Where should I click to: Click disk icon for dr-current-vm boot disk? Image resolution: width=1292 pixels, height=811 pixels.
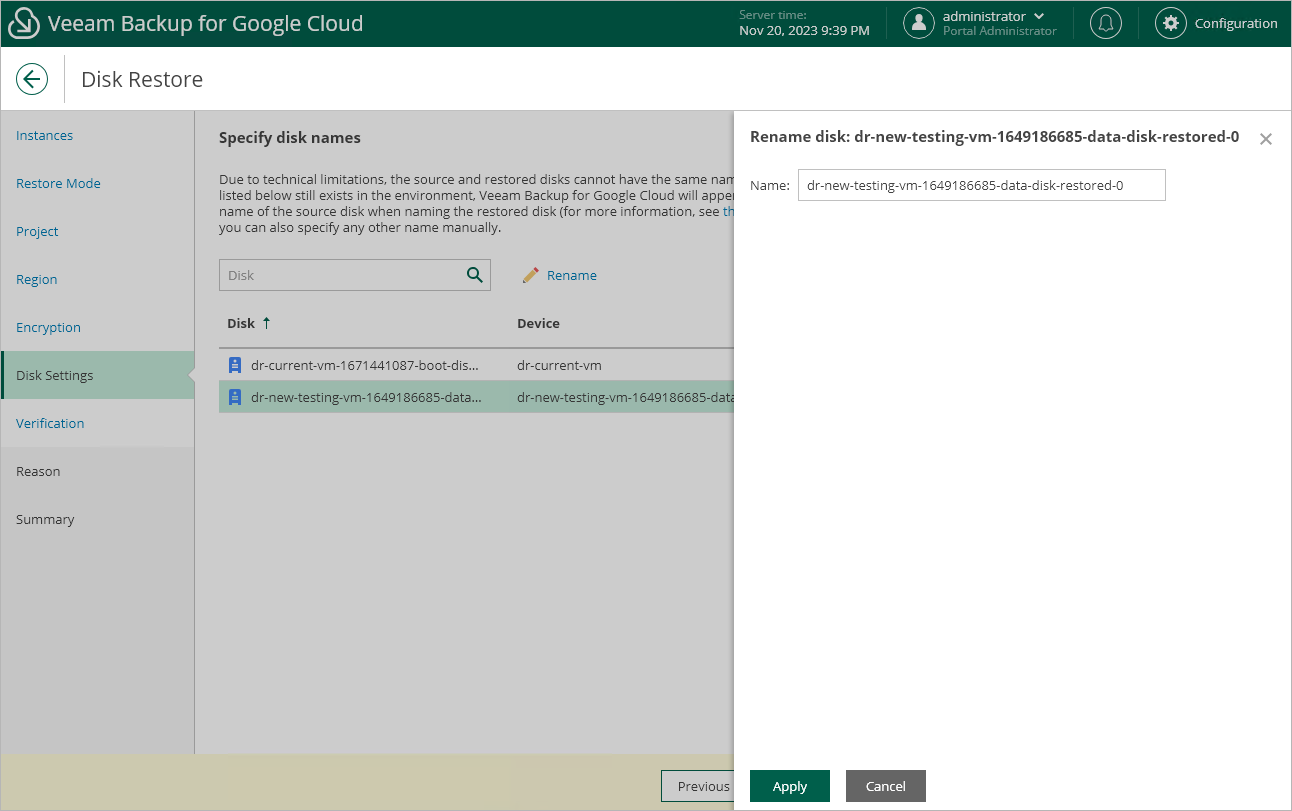click(x=235, y=365)
